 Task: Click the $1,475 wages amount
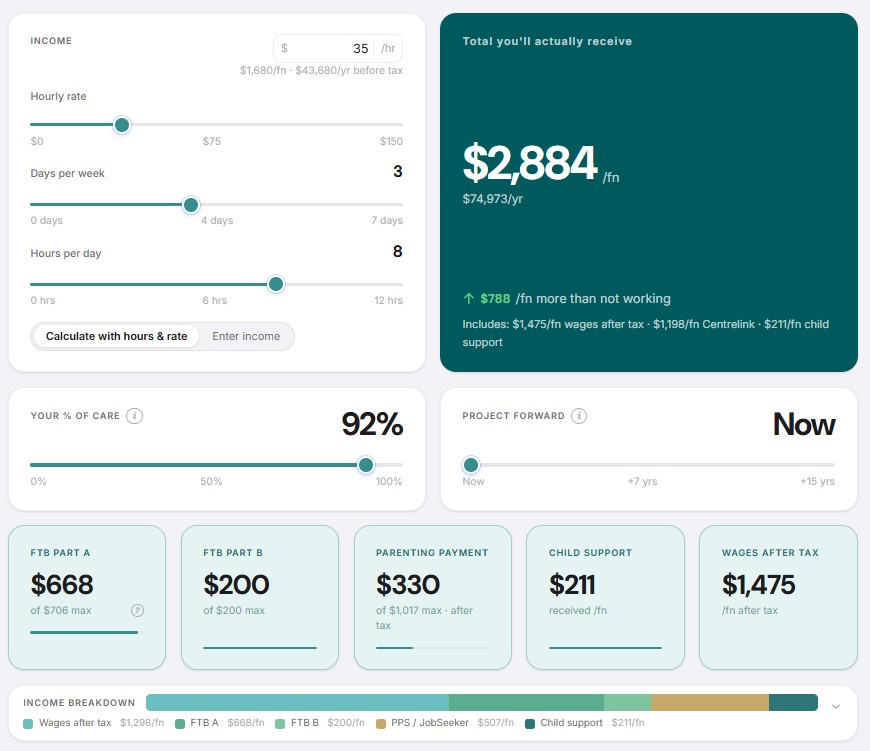point(758,585)
